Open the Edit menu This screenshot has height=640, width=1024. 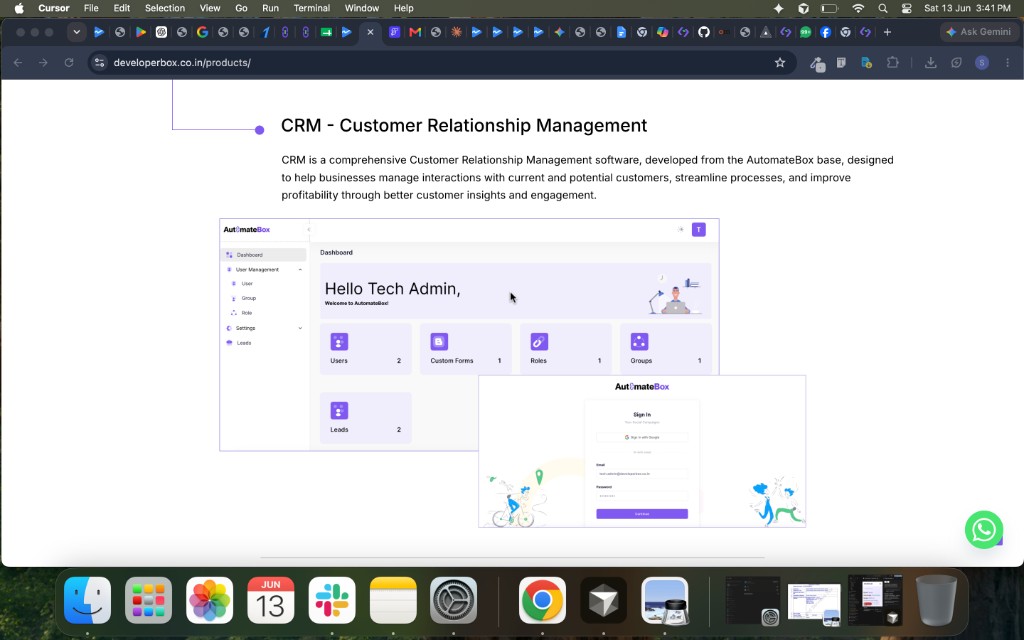(121, 8)
